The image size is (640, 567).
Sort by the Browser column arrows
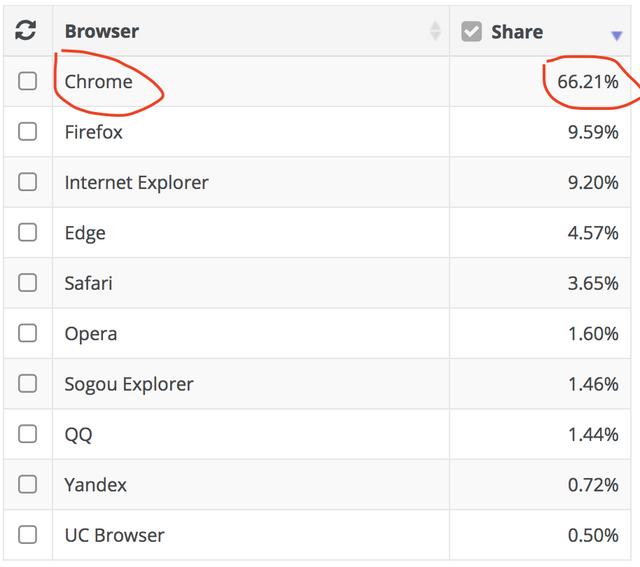click(x=435, y=31)
